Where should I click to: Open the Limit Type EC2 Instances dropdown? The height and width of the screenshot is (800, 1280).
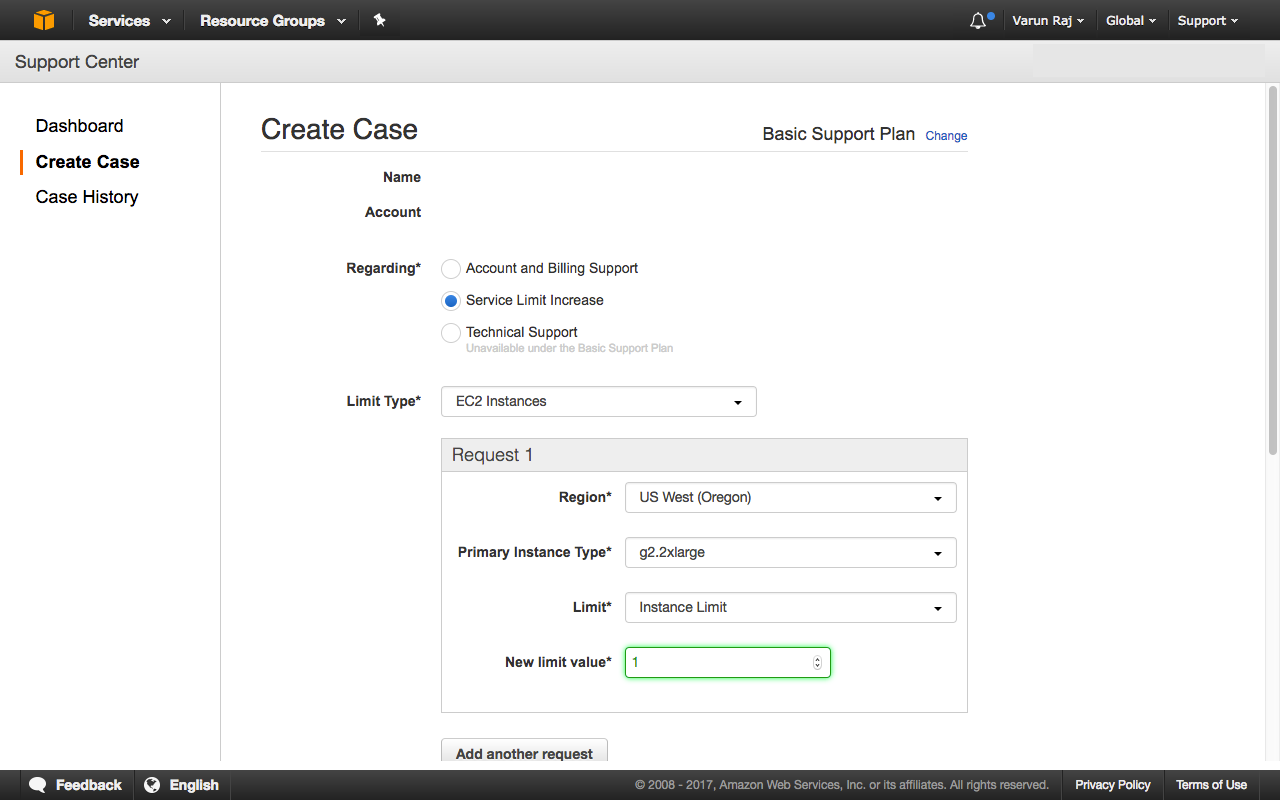598,402
